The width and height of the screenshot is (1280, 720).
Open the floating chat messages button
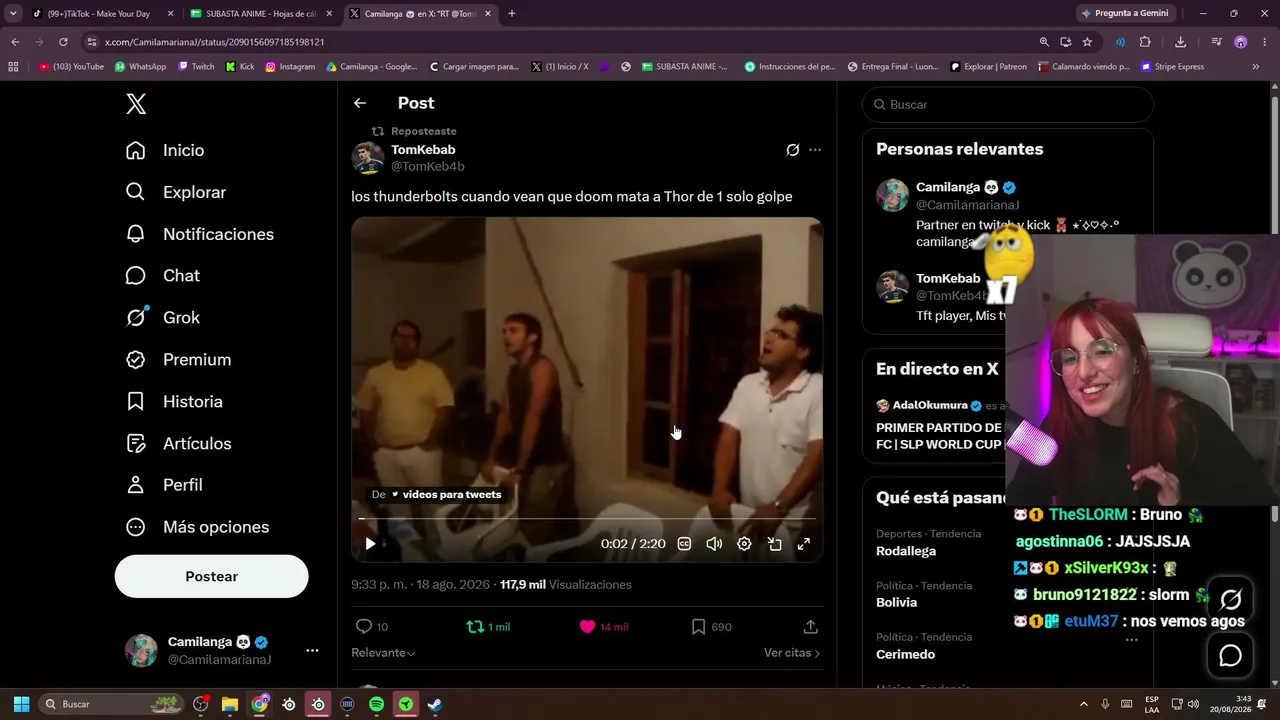click(1230, 656)
